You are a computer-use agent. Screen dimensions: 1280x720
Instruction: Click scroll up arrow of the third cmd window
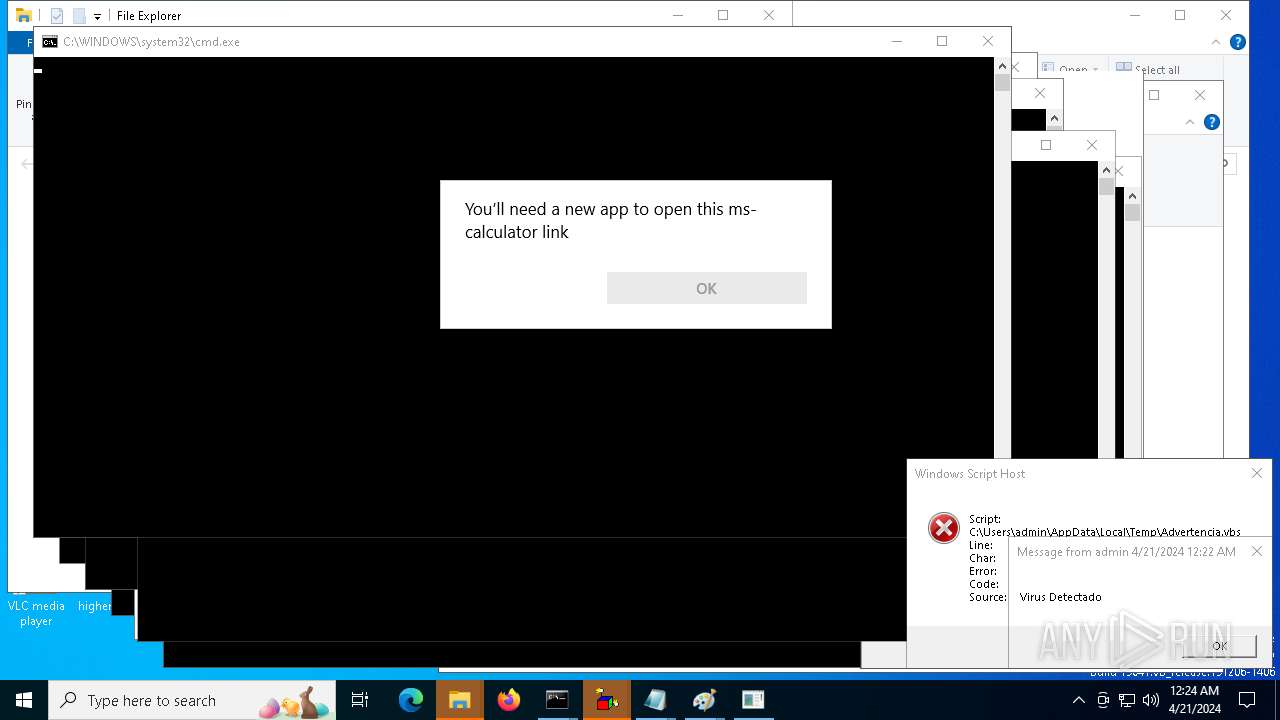coord(1106,170)
